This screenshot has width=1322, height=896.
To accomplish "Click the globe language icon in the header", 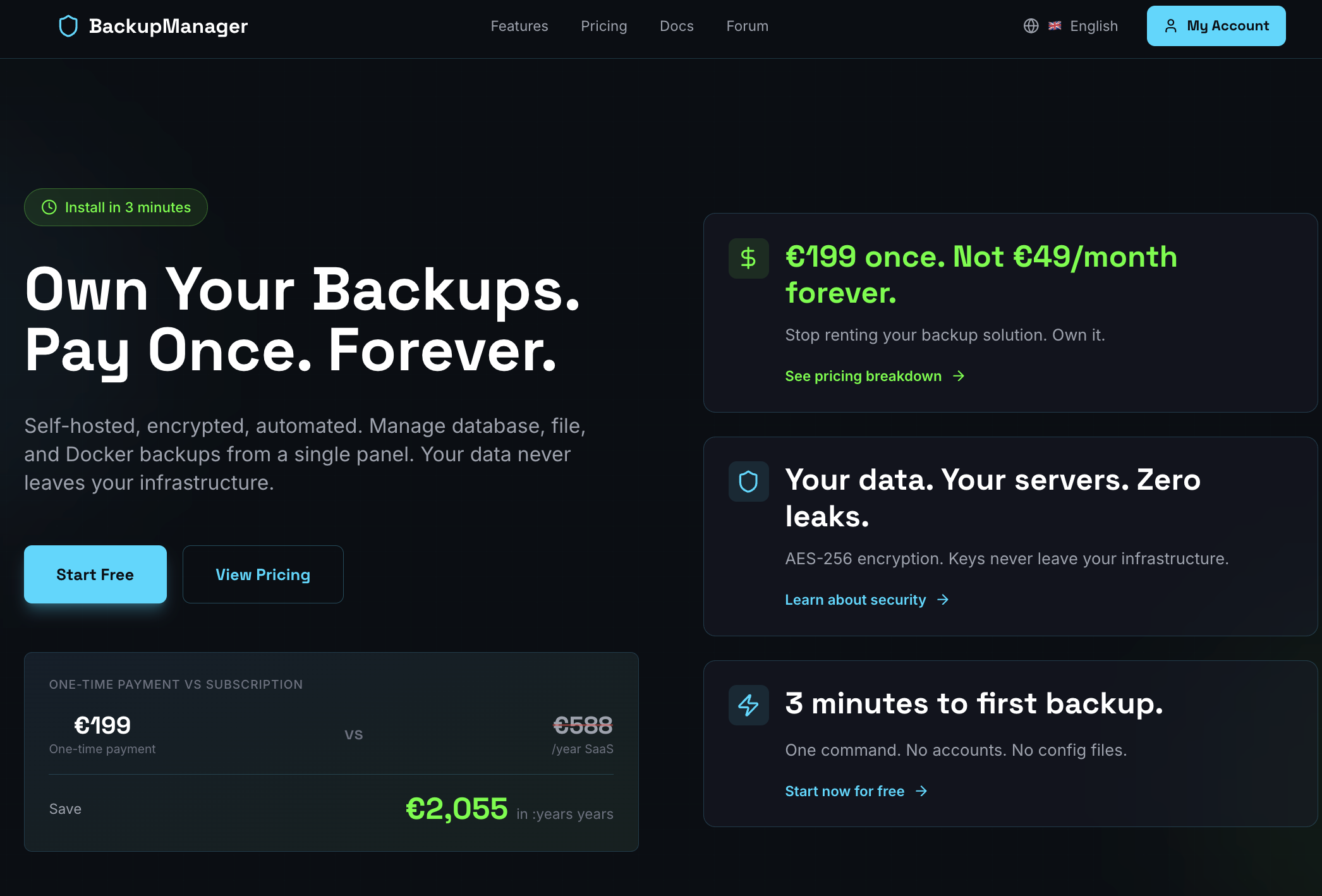I will [1031, 26].
